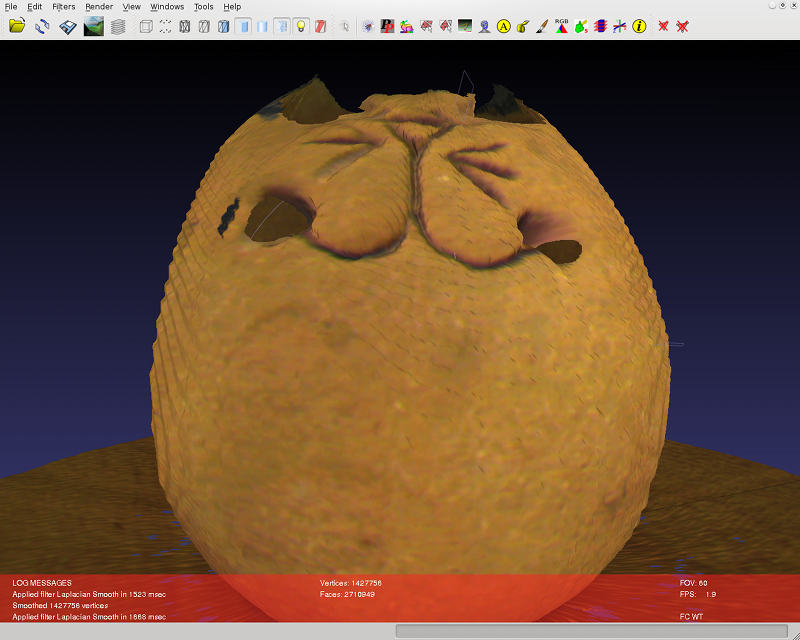Switch to points render mode
Viewport: 800px width, 640px height.
165,26
